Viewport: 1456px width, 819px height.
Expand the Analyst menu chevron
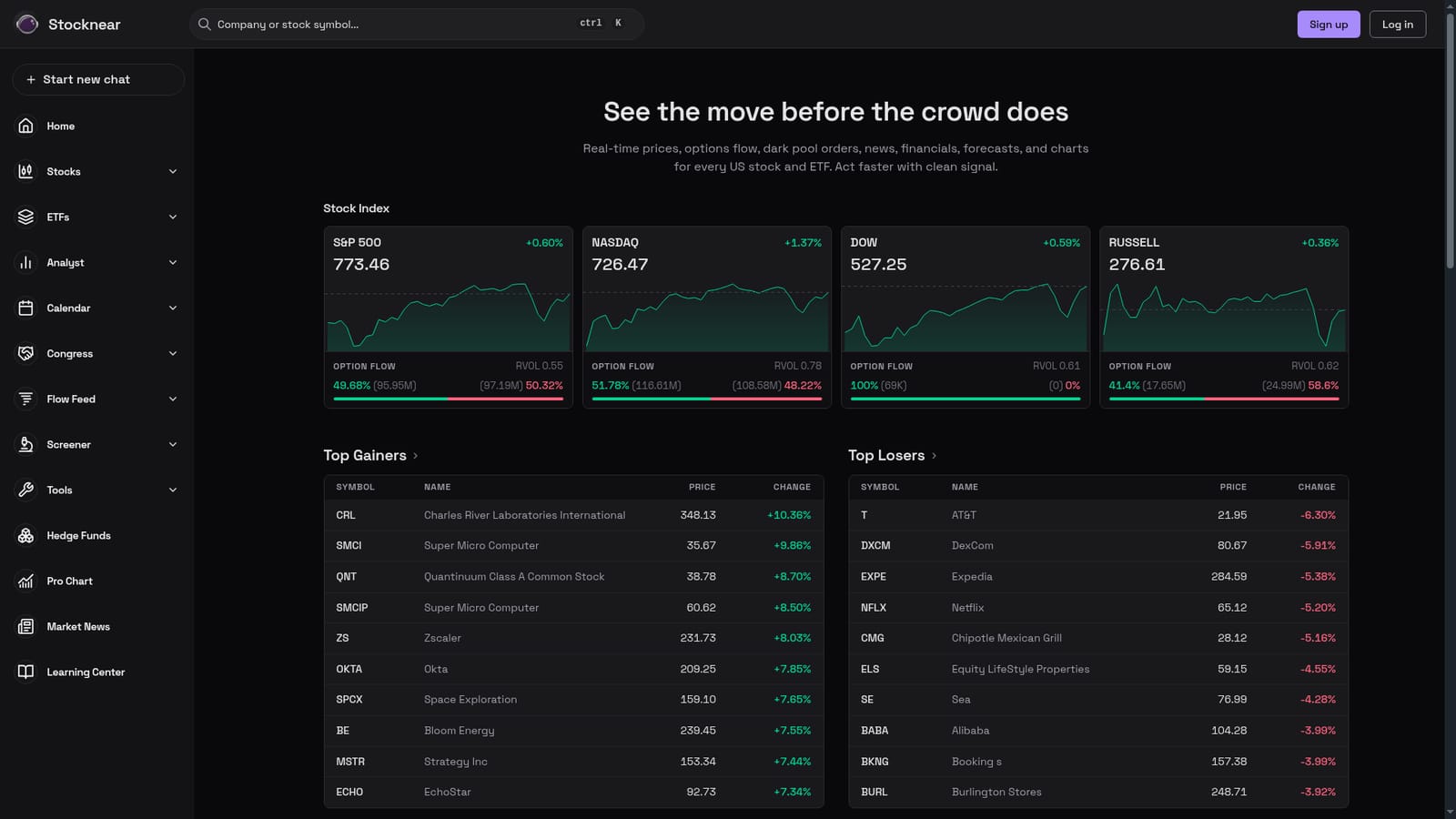coord(173,262)
